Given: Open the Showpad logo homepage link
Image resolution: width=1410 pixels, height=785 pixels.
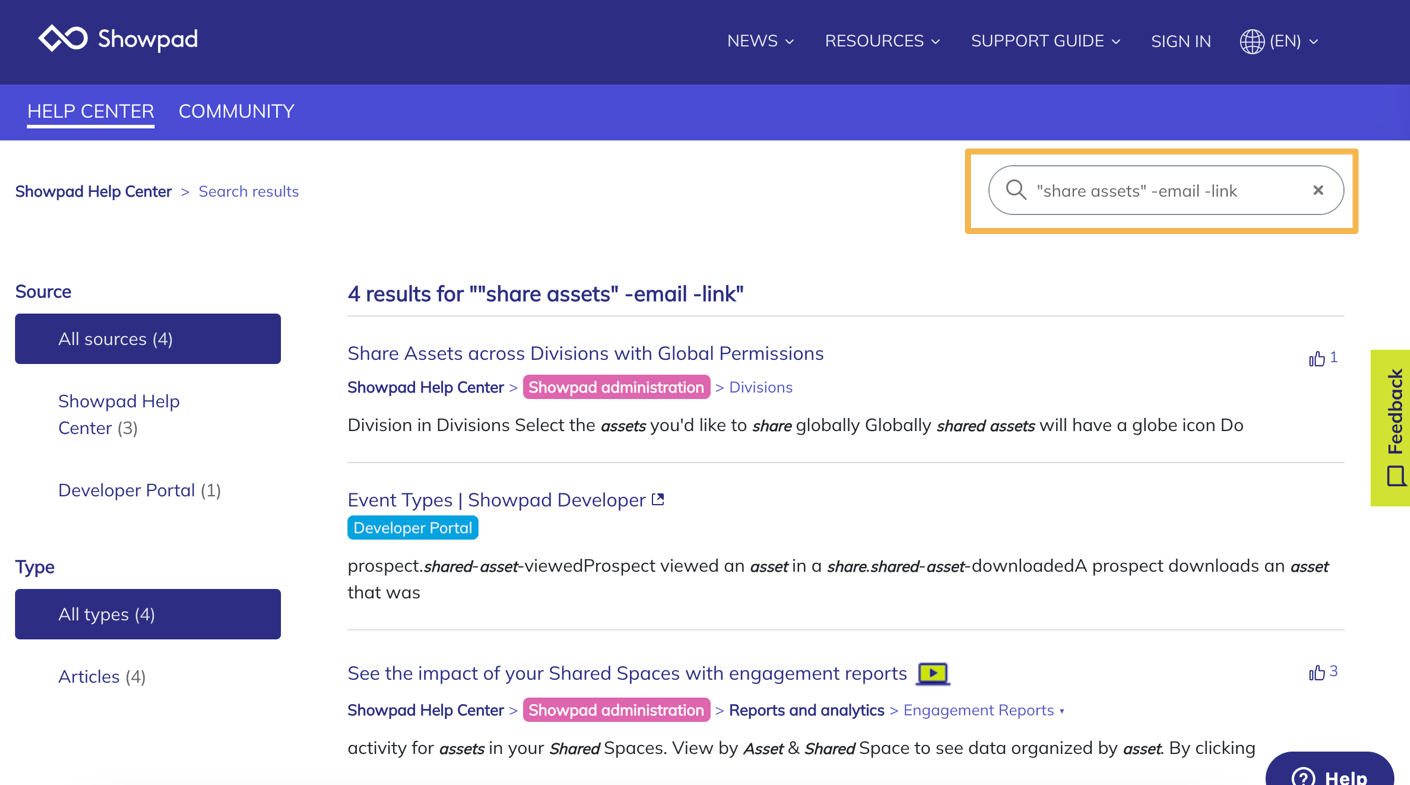Looking at the screenshot, I should pyautogui.click(x=118, y=39).
